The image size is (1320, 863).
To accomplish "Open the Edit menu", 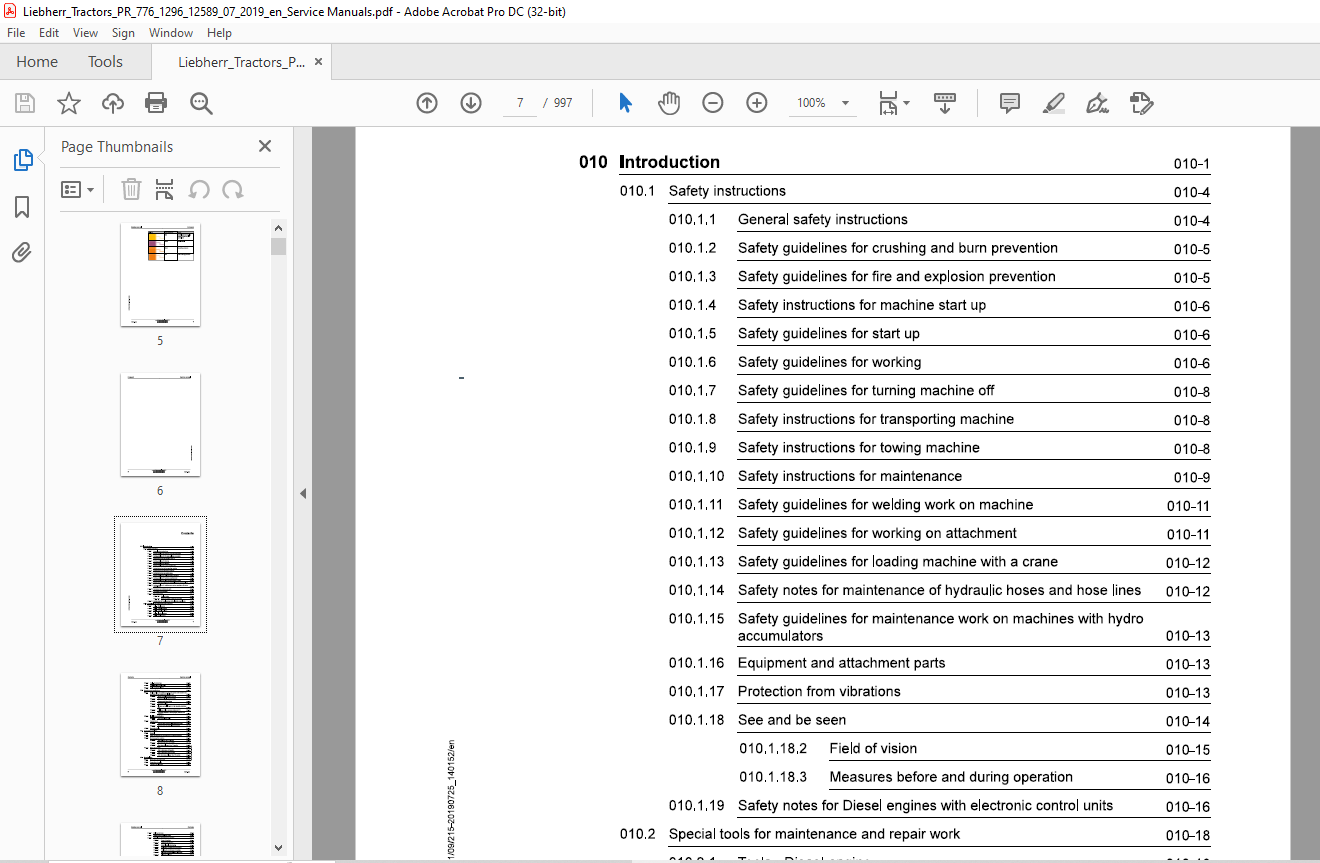I will pyautogui.click(x=49, y=33).
